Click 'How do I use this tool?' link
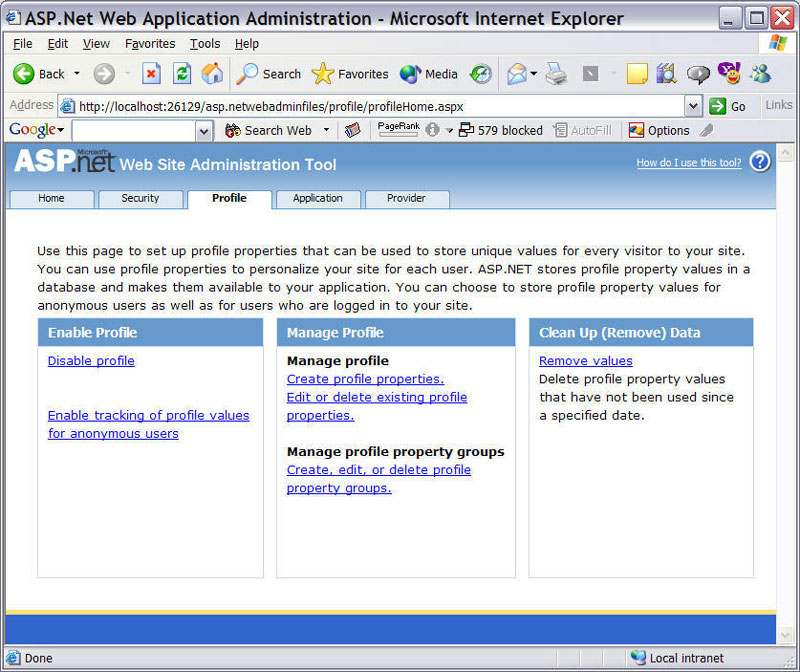 (x=689, y=163)
